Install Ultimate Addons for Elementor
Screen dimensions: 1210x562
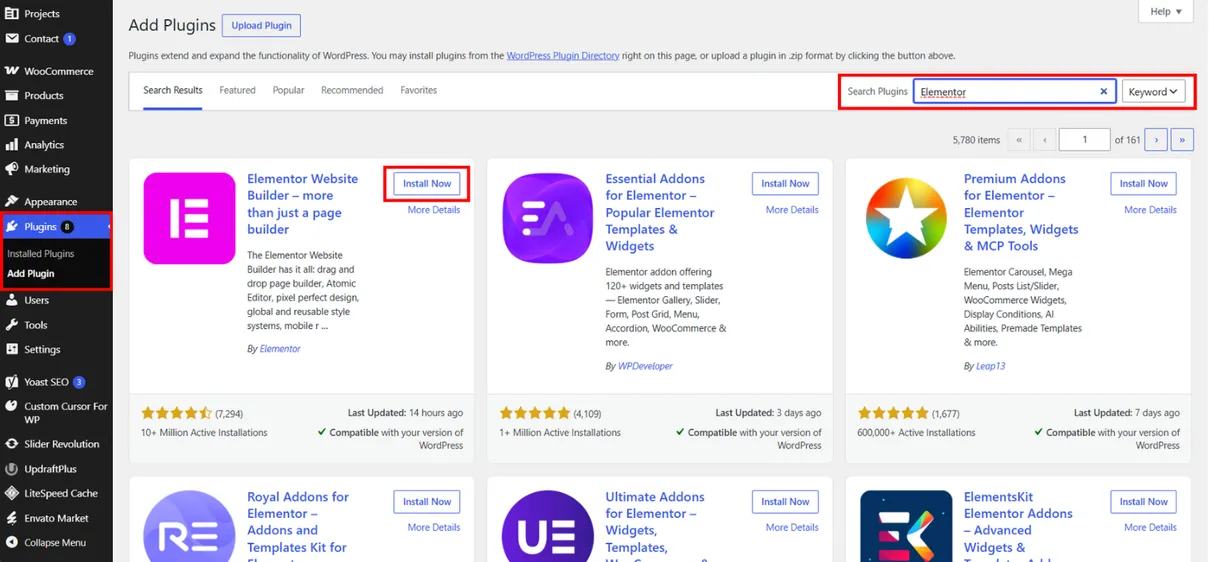(x=785, y=502)
